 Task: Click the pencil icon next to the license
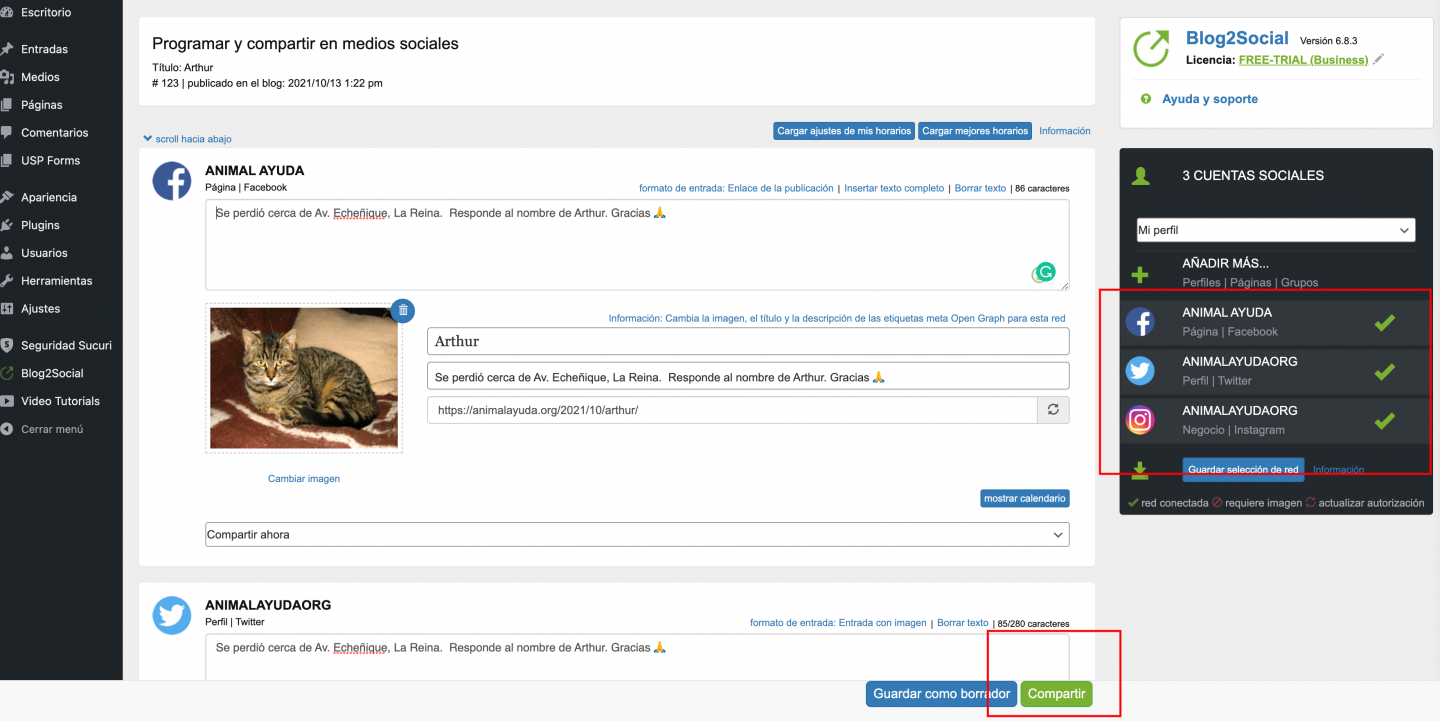pyautogui.click(x=1379, y=60)
